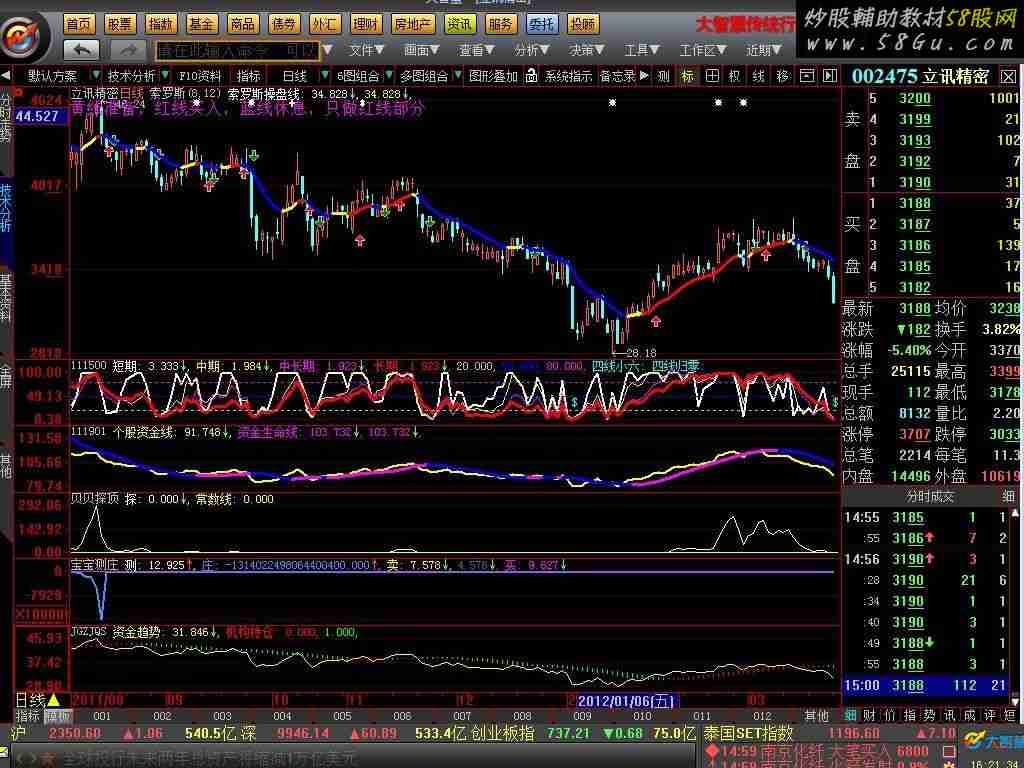Open the 工作区 dropdown menu
Image resolution: width=1024 pixels, height=768 pixels.
pos(703,50)
